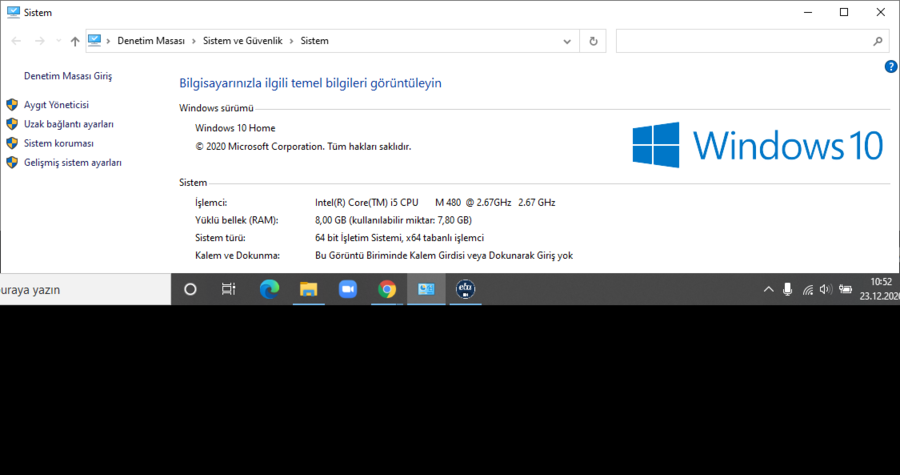Select Sistem ve Güvenlik breadcrumb

(243, 41)
